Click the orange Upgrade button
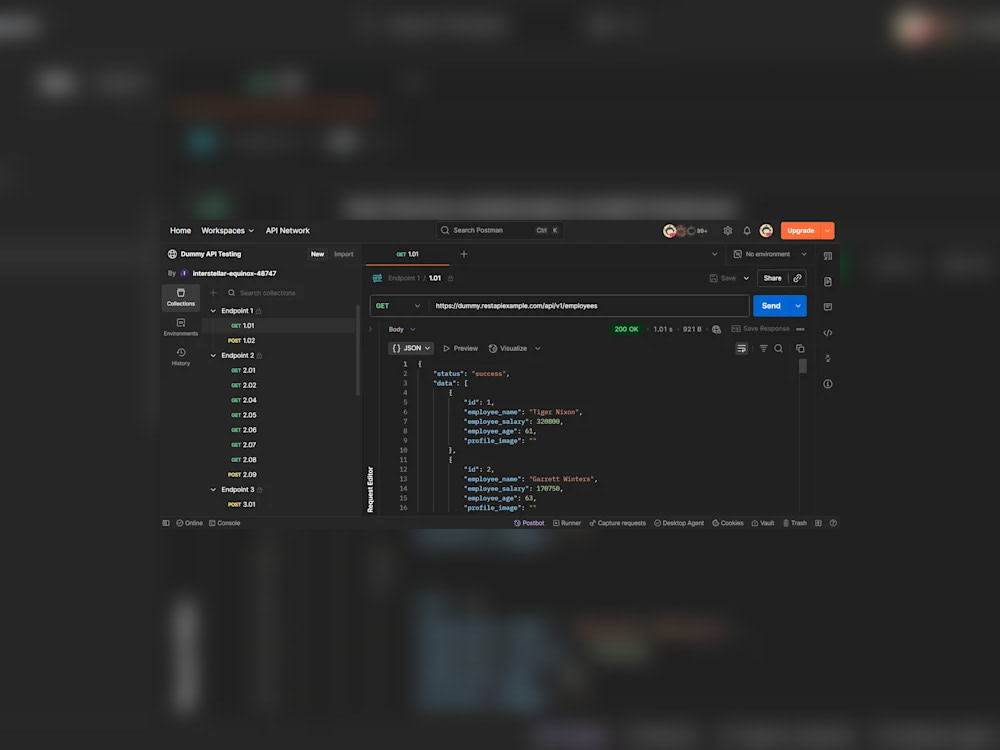Viewport: 1000px width, 750px height. coord(800,231)
